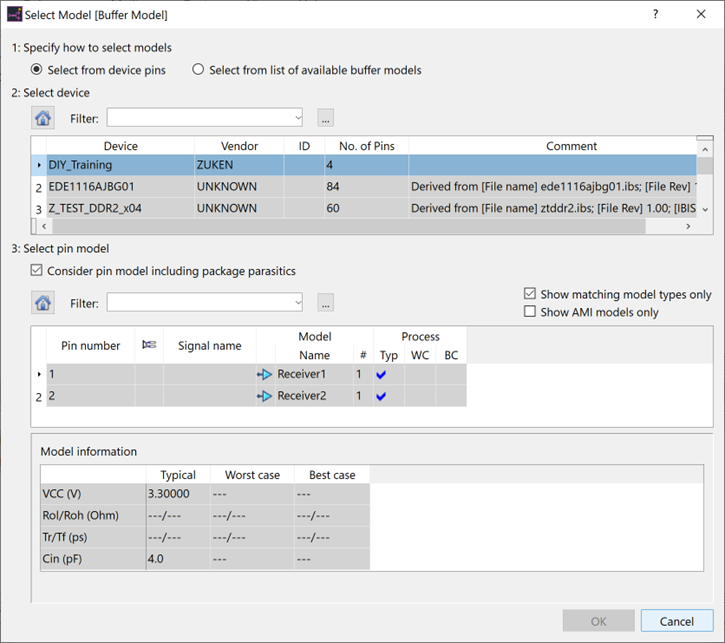Uncheck 'Show matching model types only'
The image size is (725, 643).
[x=530, y=294]
